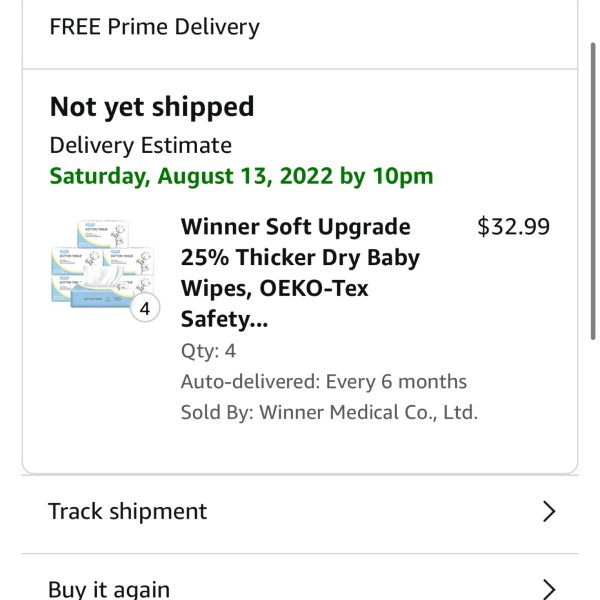Screen dimensions: 600x600
Task: Click the Not yet shipped heading
Action: coord(152,107)
